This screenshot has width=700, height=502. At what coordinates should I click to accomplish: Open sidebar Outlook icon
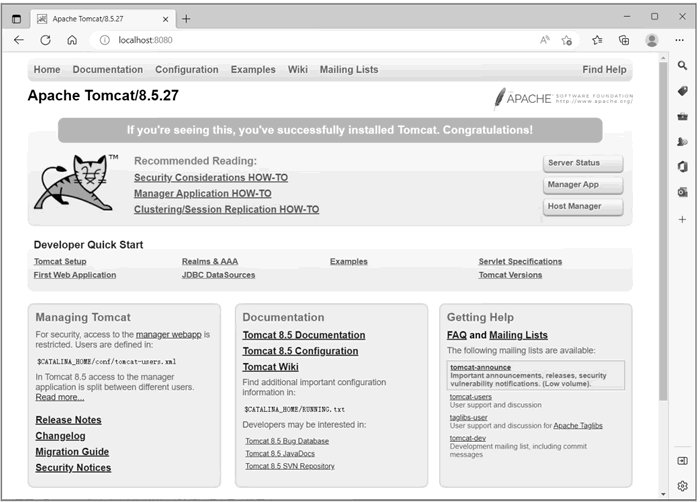click(x=682, y=192)
